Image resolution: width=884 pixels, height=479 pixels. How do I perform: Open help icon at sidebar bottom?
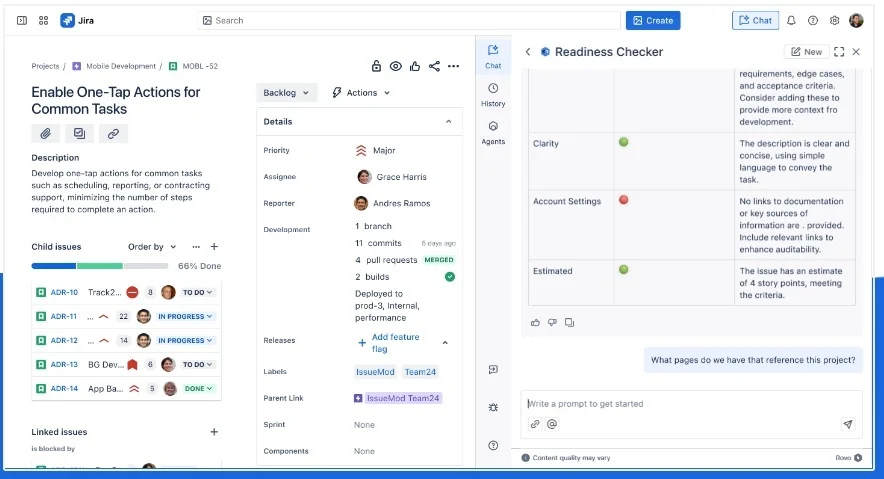coord(493,446)
